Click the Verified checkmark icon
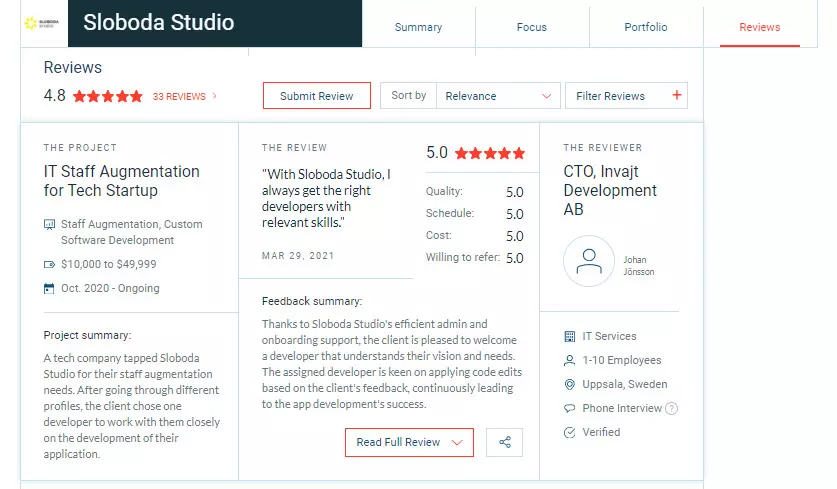 pyautogui.click(x=570, y=432)
